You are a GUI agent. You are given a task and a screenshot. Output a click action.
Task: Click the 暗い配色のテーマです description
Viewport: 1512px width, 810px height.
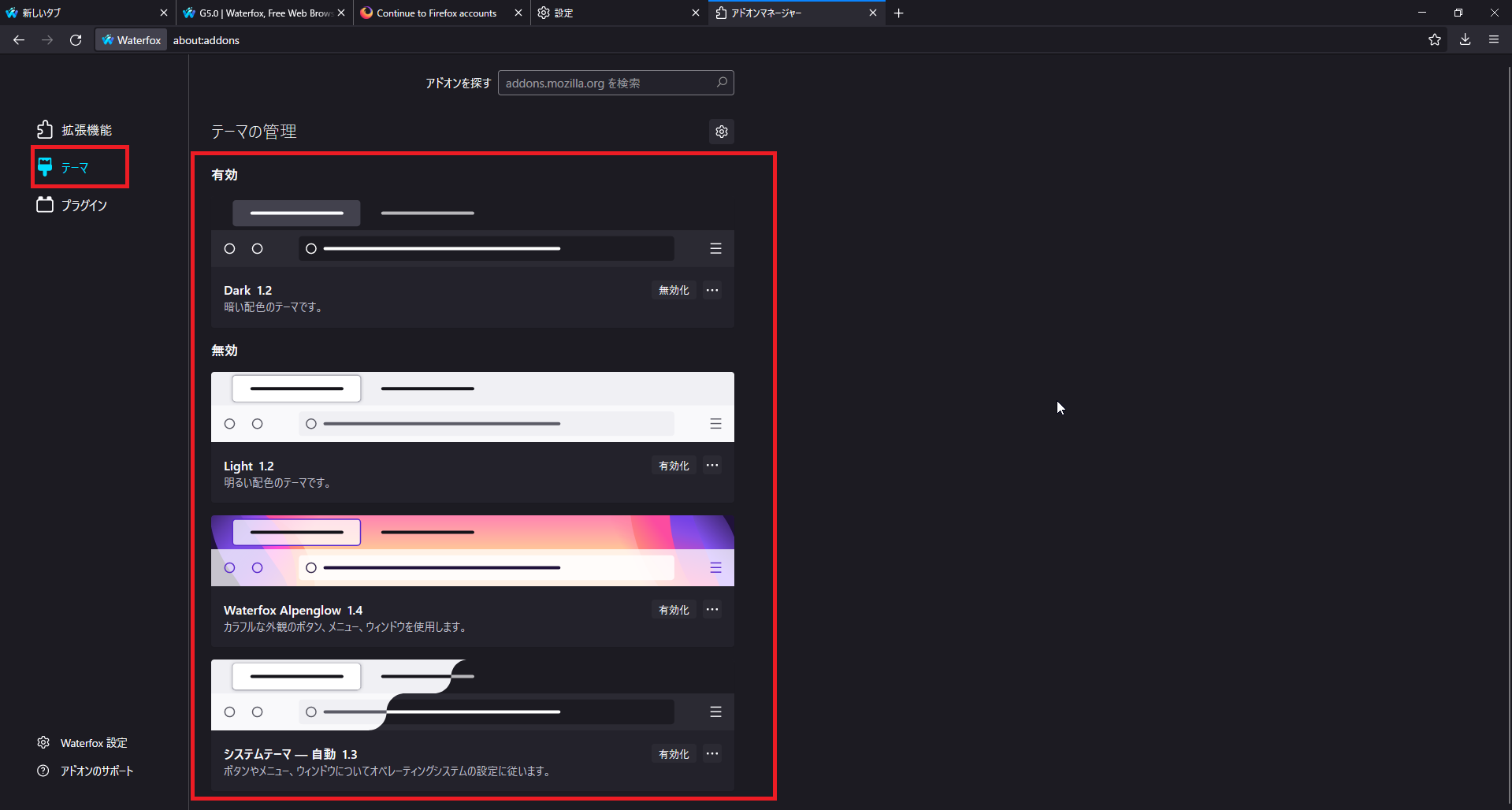(273, 307)
